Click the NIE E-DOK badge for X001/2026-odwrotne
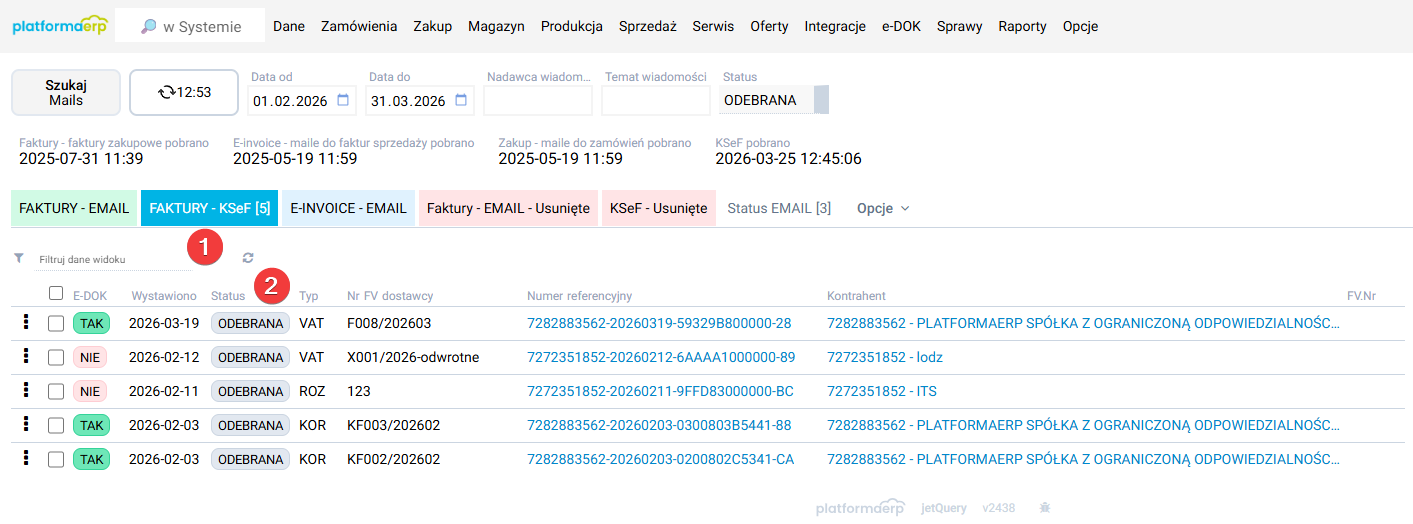This screenshot has width=1413, height=524. coord(91,357)
